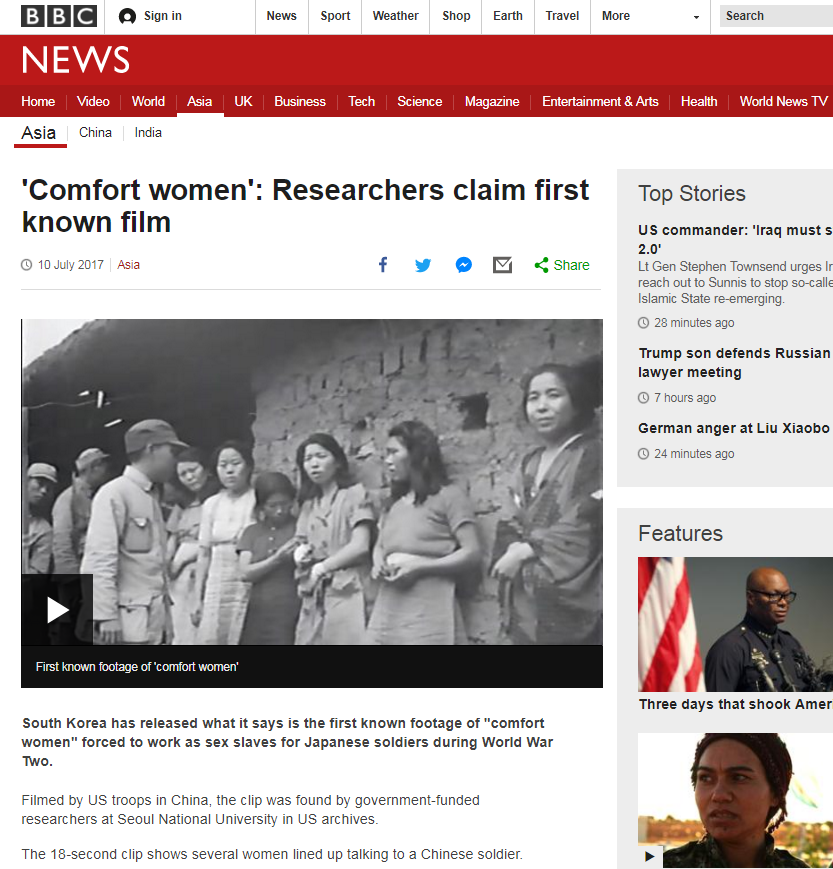Click the BBC logo

[59, 16]
